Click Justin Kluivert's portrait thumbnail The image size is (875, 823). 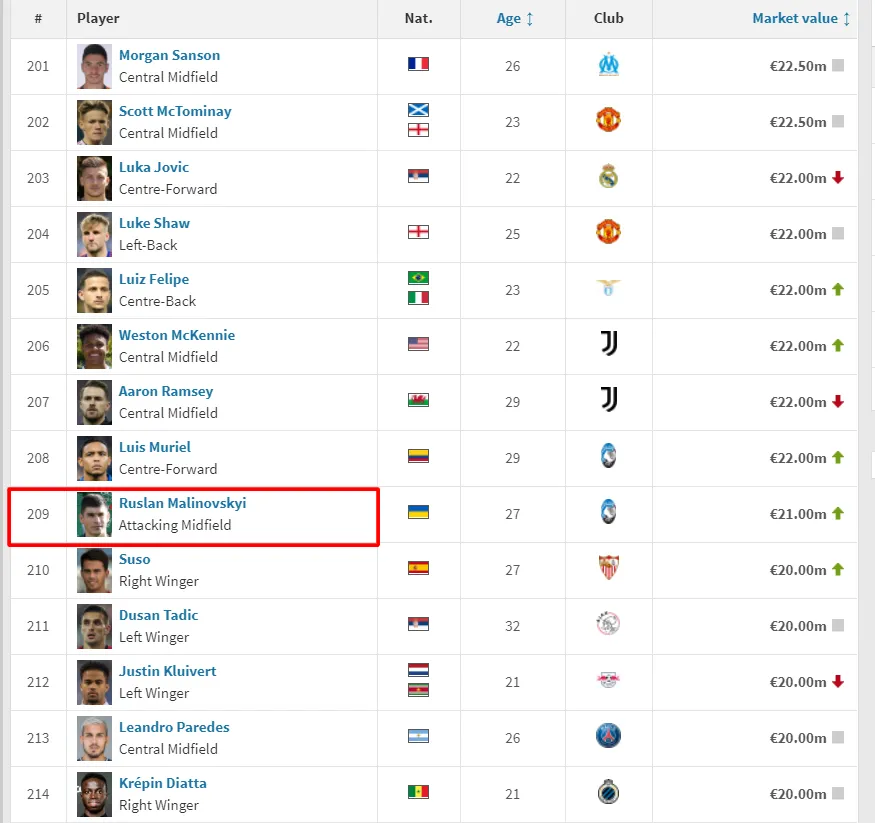point(95,682)
